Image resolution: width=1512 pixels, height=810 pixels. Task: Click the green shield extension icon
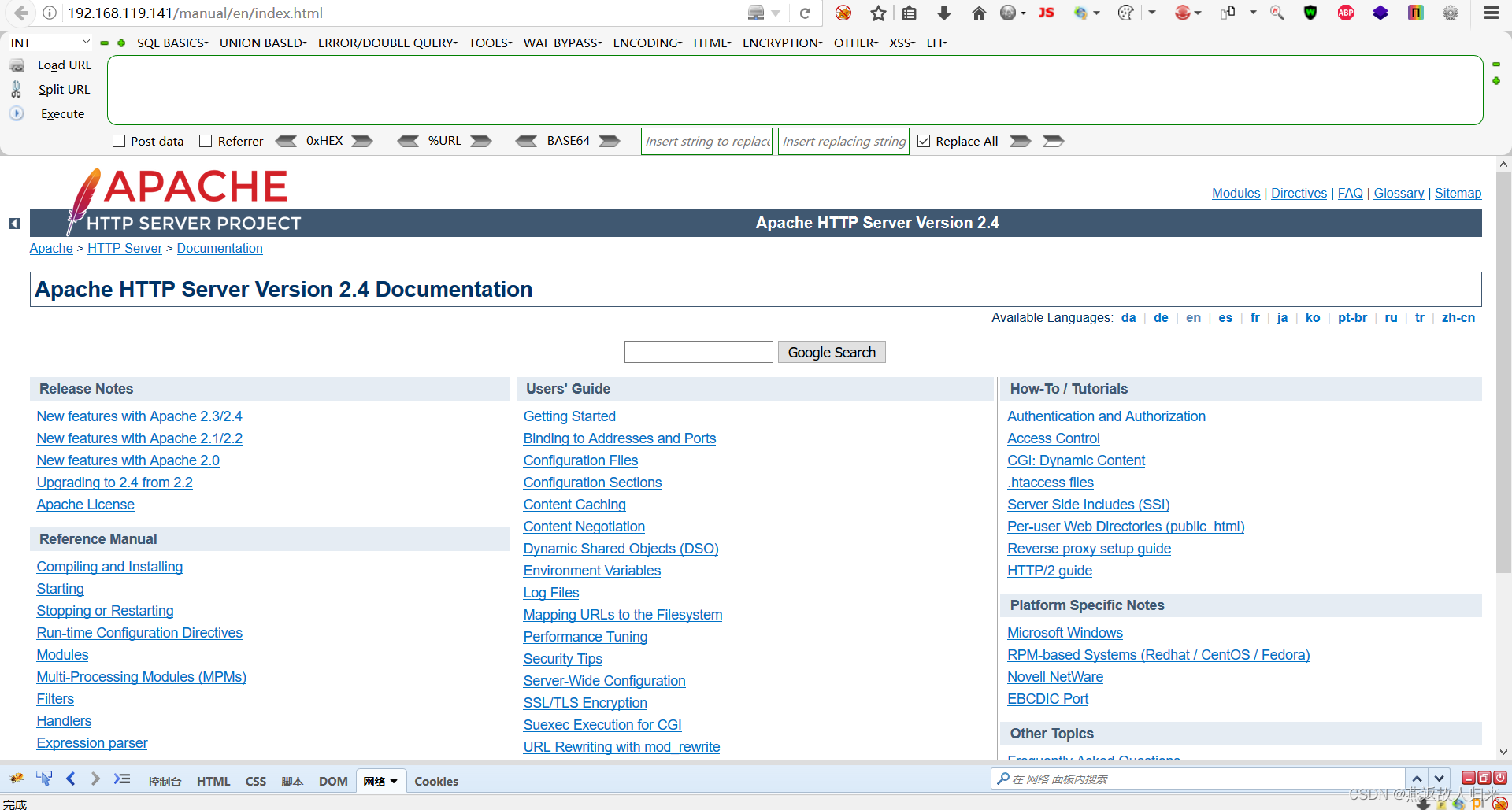tap(1310, 13)
